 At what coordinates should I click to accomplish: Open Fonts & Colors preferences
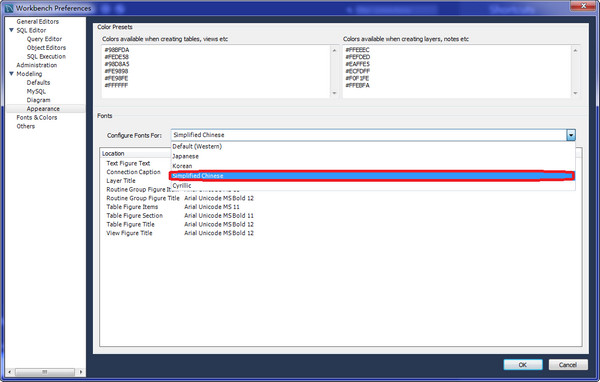pyautogui.click(x=37, y=118)
